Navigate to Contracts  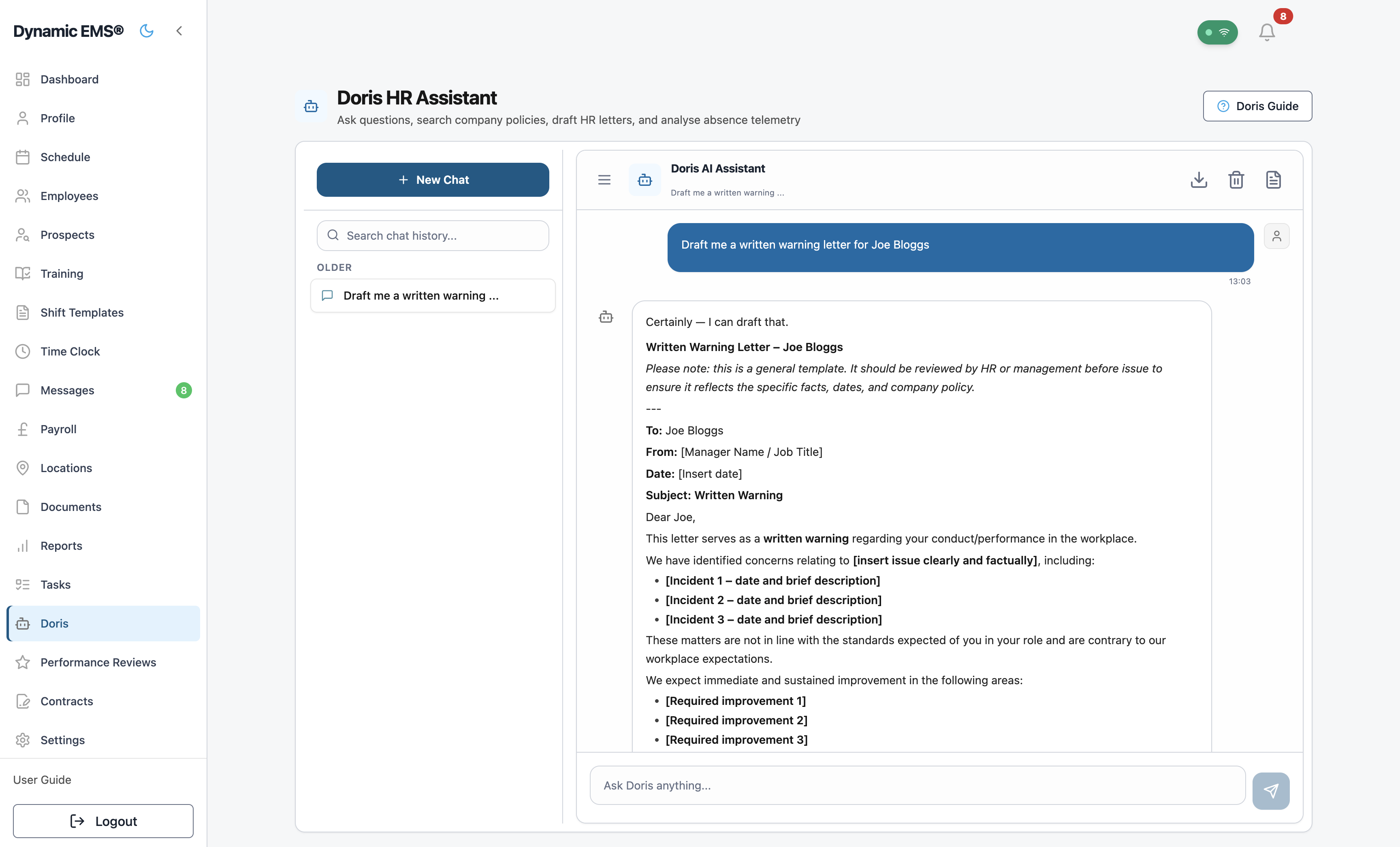pyautogui.click(x=103, y=701)
